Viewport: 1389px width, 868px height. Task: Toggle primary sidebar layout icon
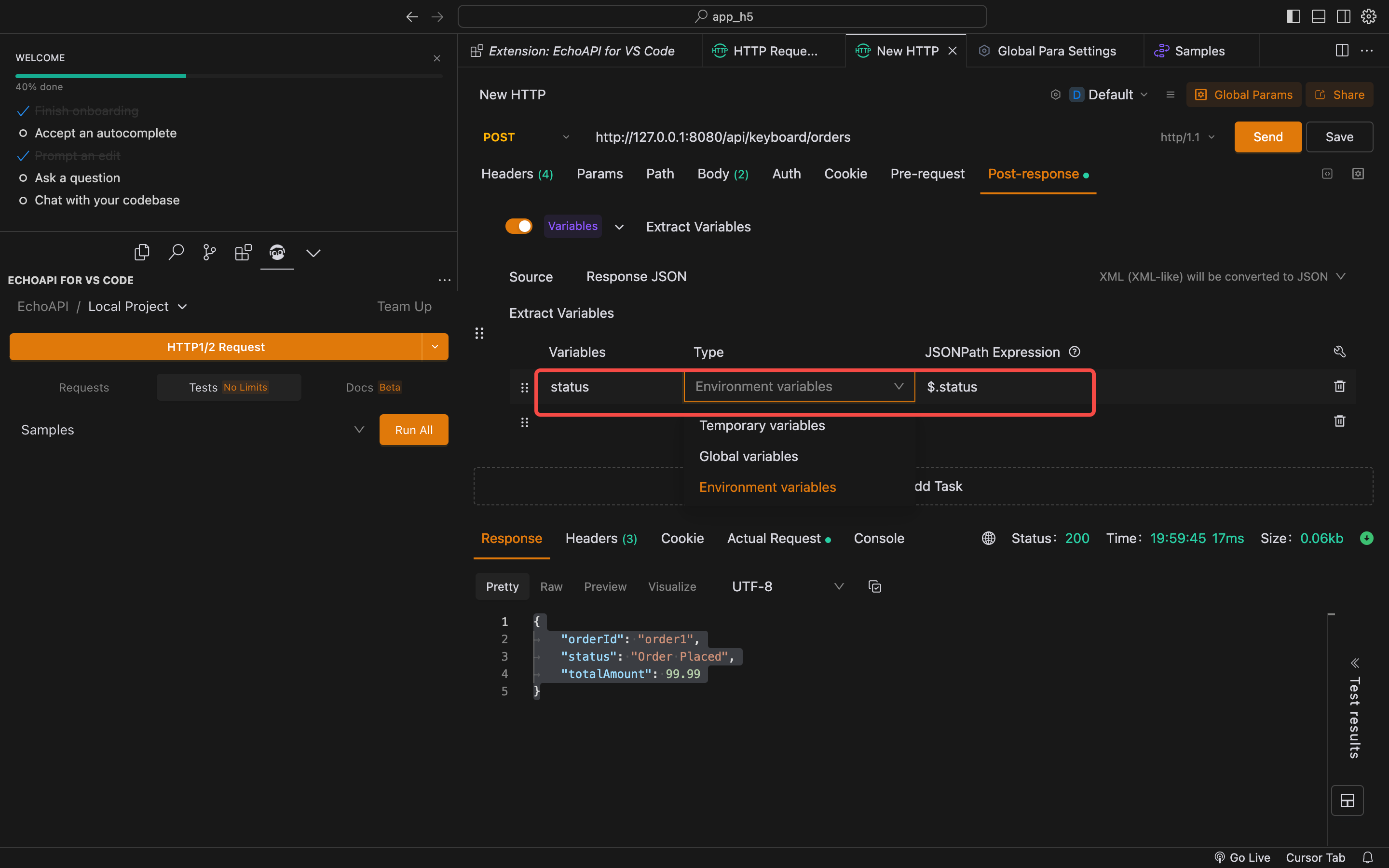pos(1293,17)
